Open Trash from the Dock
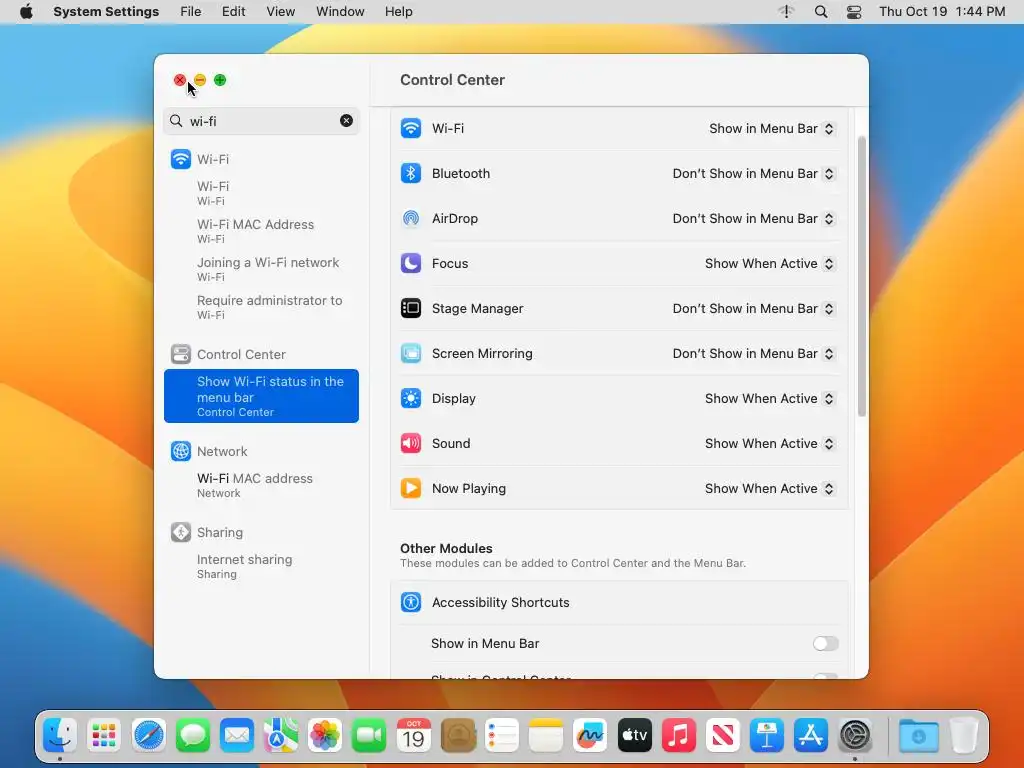Image resolution: width=1024 pixels, height=768 pixels. [x=963, y=736]
